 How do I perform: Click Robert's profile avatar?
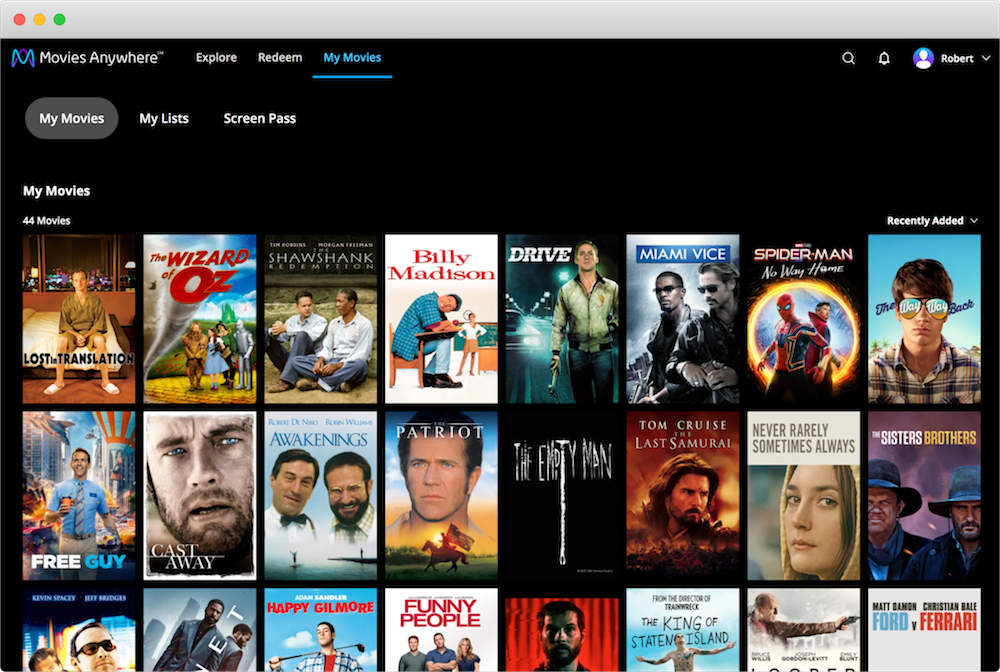[x=923, y=59]
